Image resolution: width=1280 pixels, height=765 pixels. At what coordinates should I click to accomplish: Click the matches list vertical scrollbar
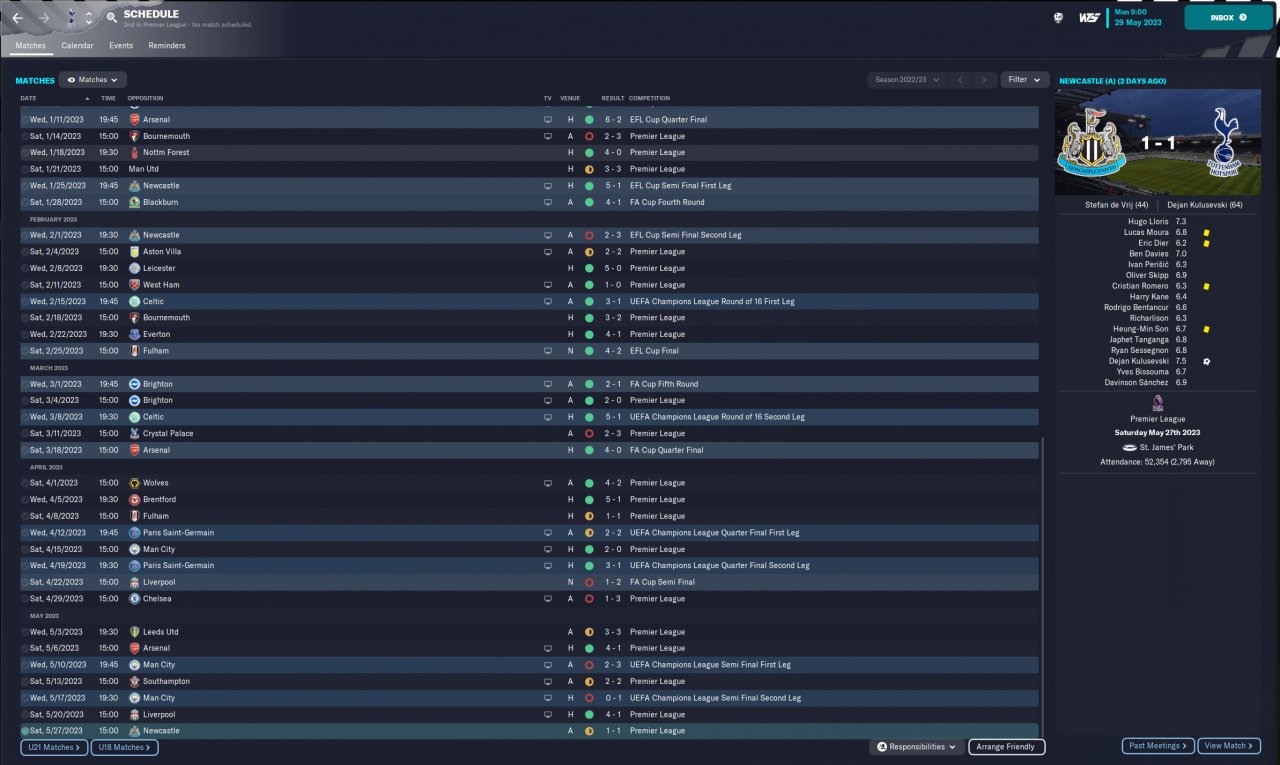click(x=1042, y=588)
